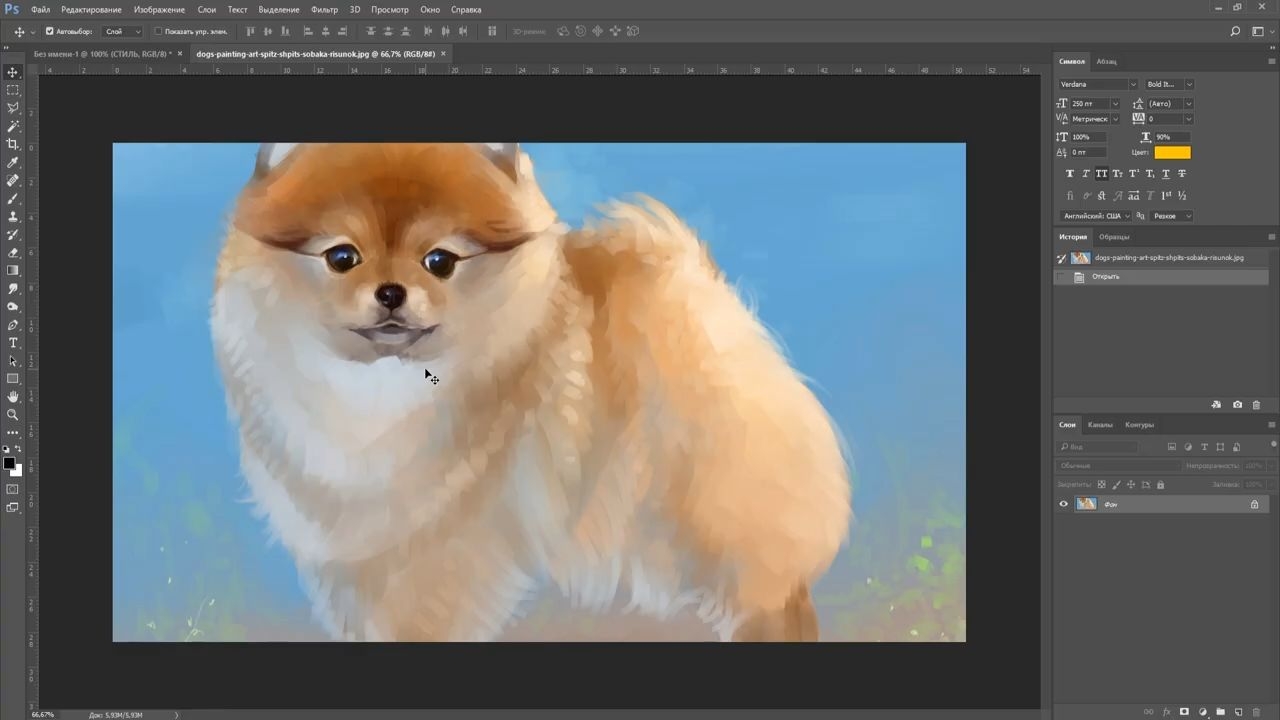Click the horizontal scale 90% field

(x=1173, y=137)
